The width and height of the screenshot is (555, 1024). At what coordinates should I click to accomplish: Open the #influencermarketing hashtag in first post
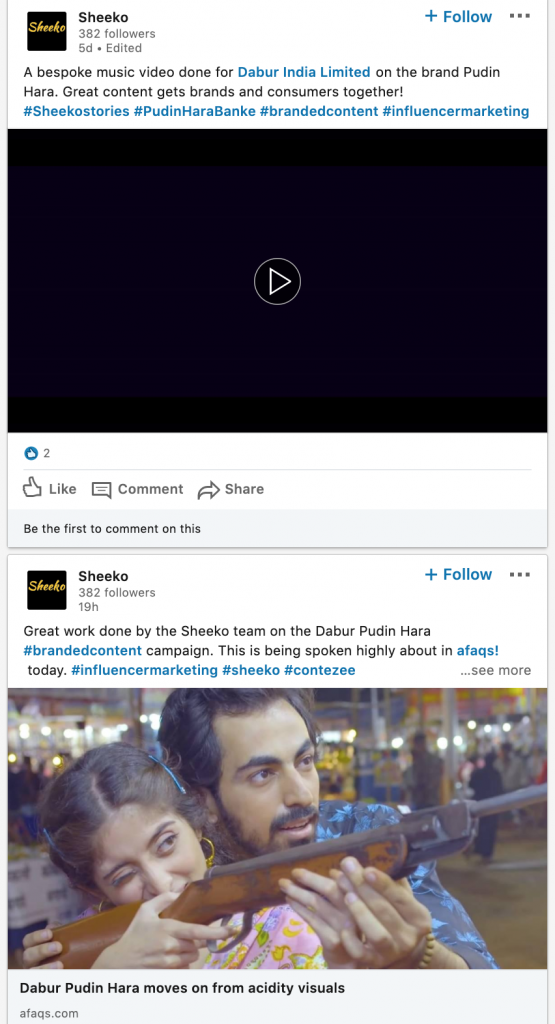point(456,111)
